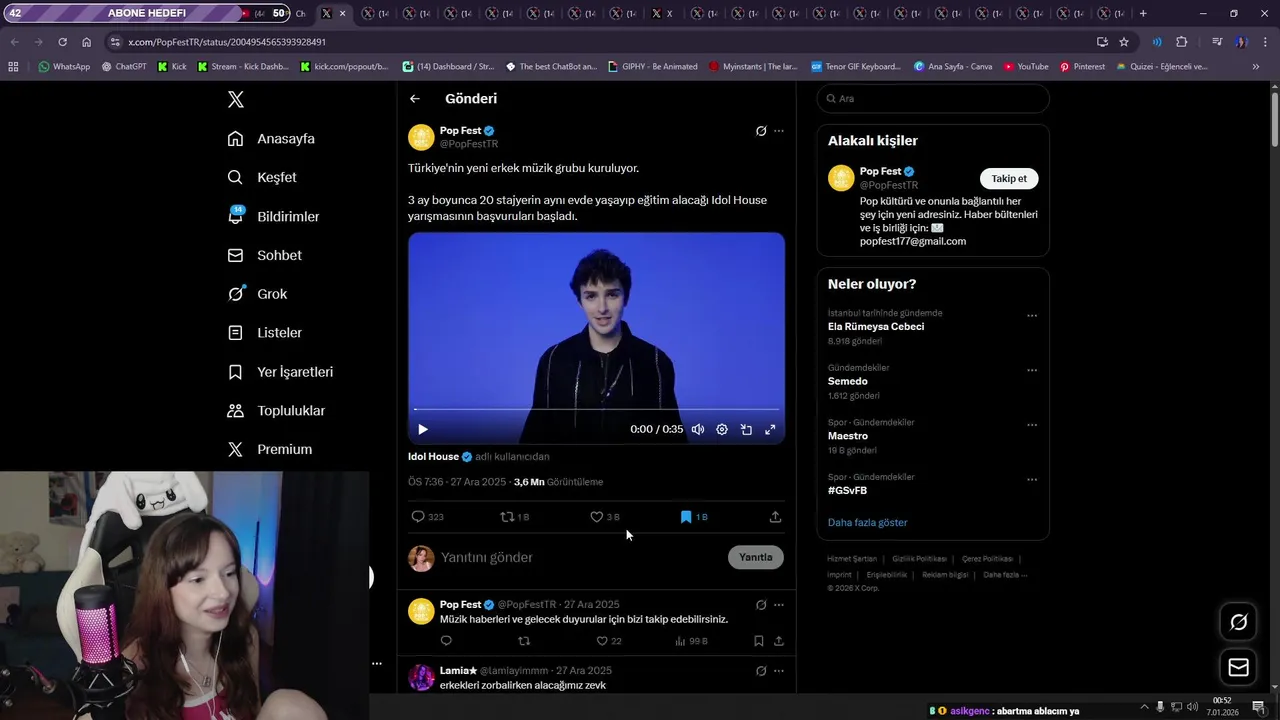Bookmark this page with star icon
This screenshot has height=720, width=1280.
point(1124,42)
